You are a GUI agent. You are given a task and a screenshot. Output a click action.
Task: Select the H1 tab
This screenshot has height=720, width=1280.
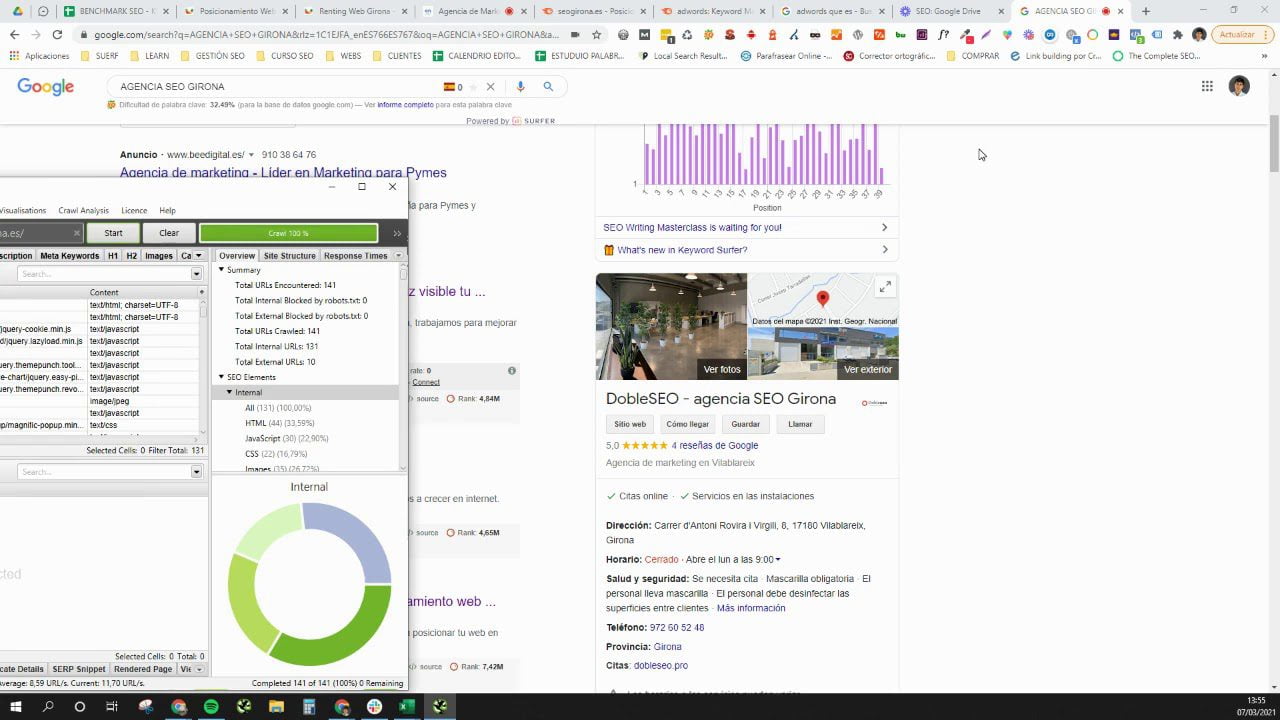pyautogui.click(x=113, y=256)
